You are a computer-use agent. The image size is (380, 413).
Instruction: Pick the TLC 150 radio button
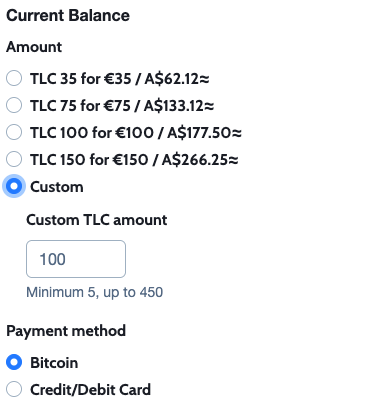click(x=14, y=159)
